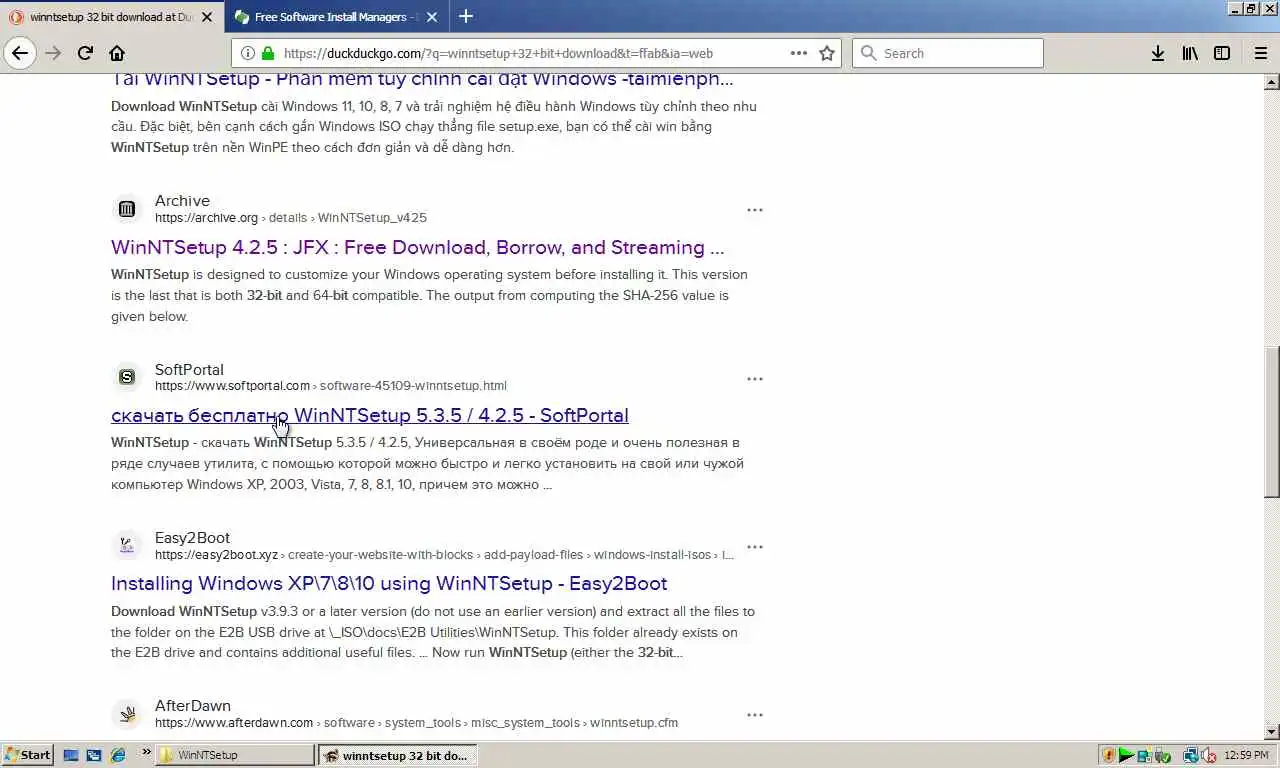Click the page vertical scrollbar thumb
The width and height of the screenshot is (1280, 768).
(x=1271, y=421)
